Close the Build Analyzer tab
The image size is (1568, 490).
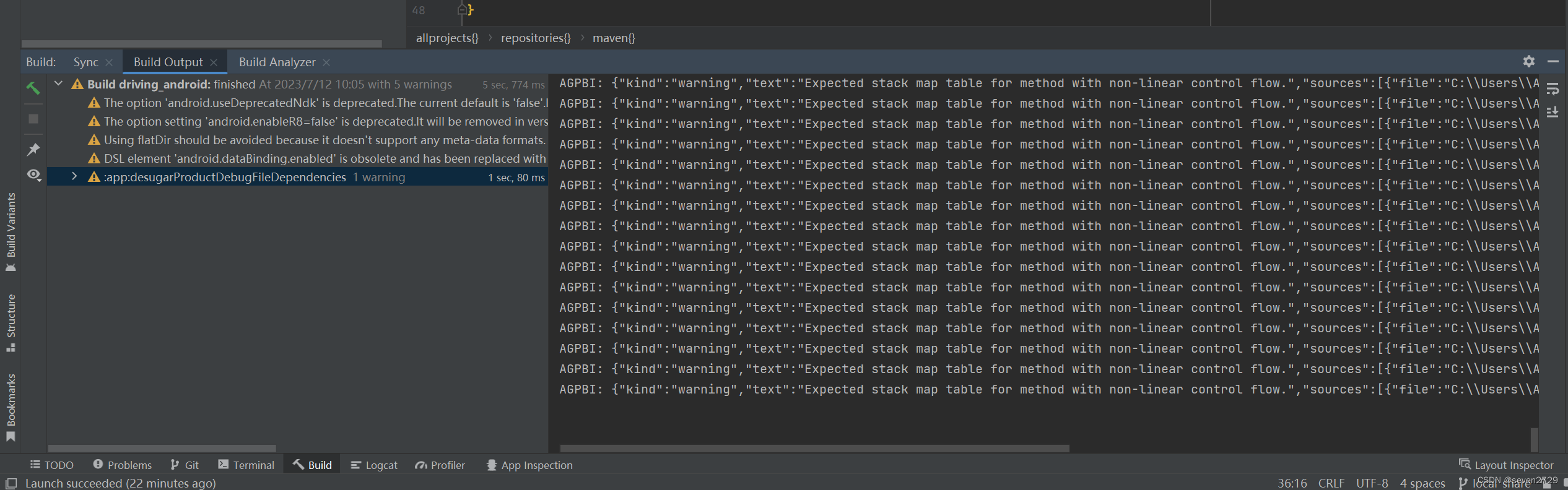[x=326, y=62]
